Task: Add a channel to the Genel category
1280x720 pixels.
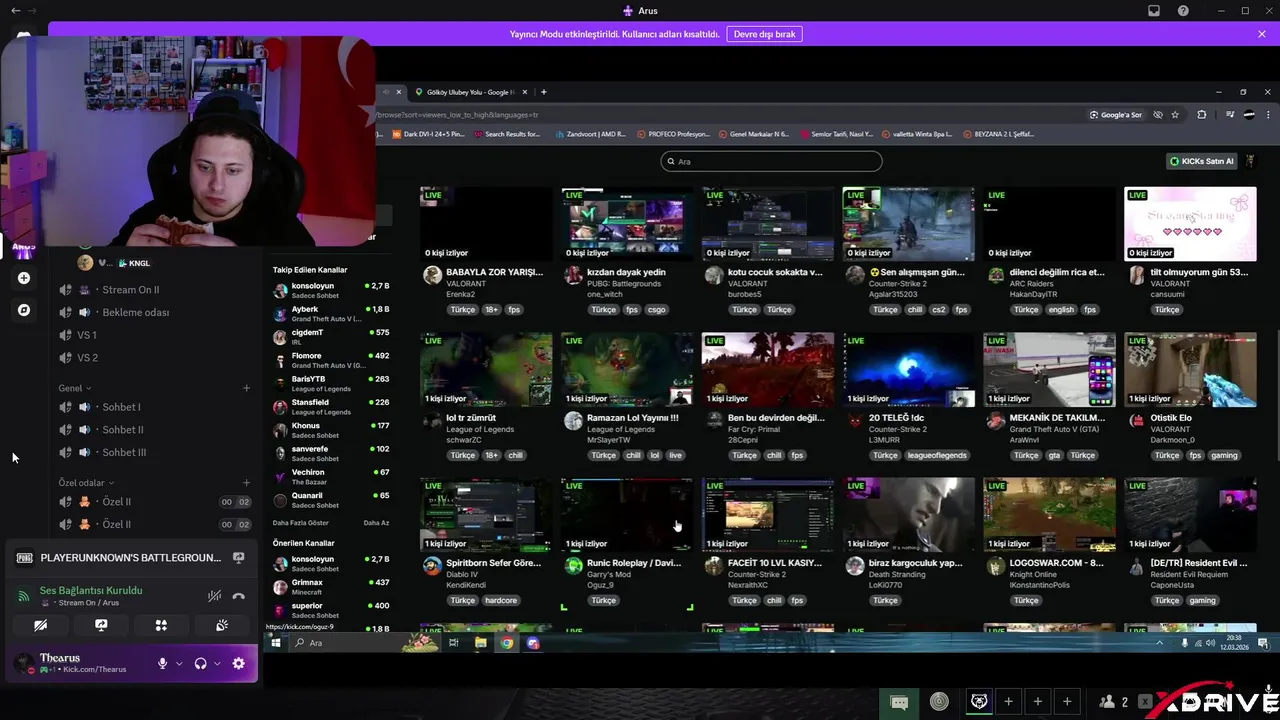Action: point(246,388)
